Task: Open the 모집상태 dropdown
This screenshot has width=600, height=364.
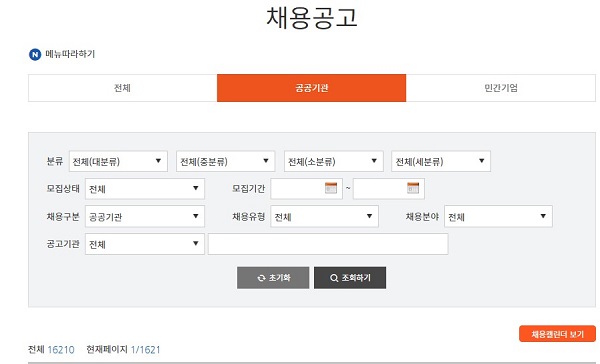Action: point(145,189)
